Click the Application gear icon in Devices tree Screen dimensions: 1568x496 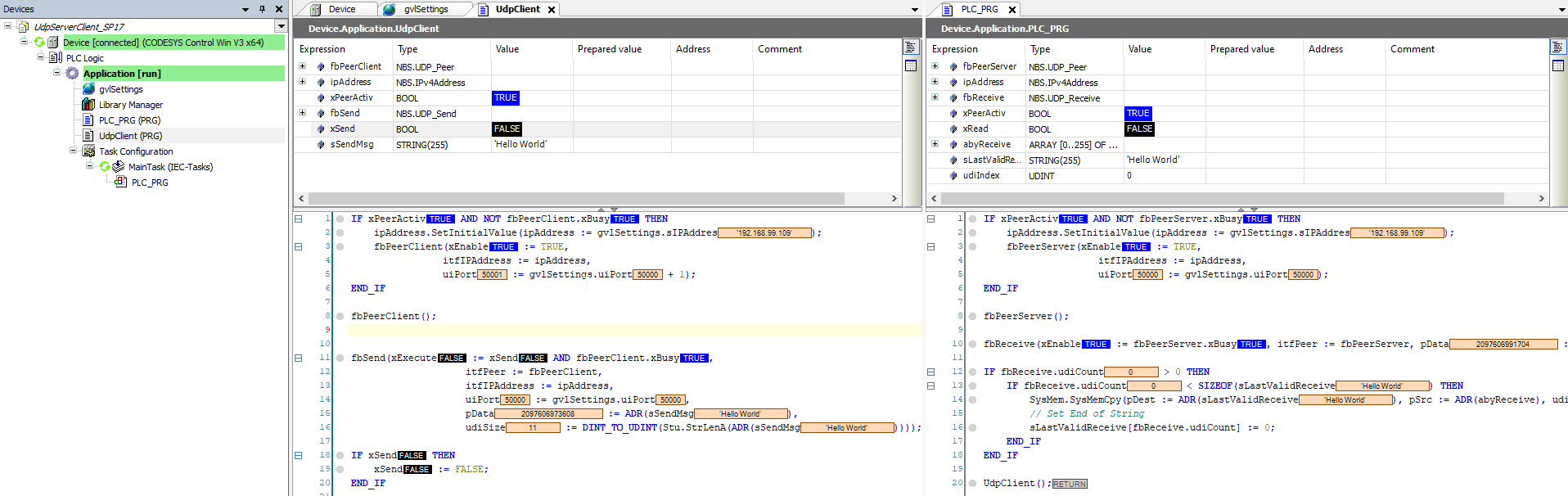pos(73,74)
